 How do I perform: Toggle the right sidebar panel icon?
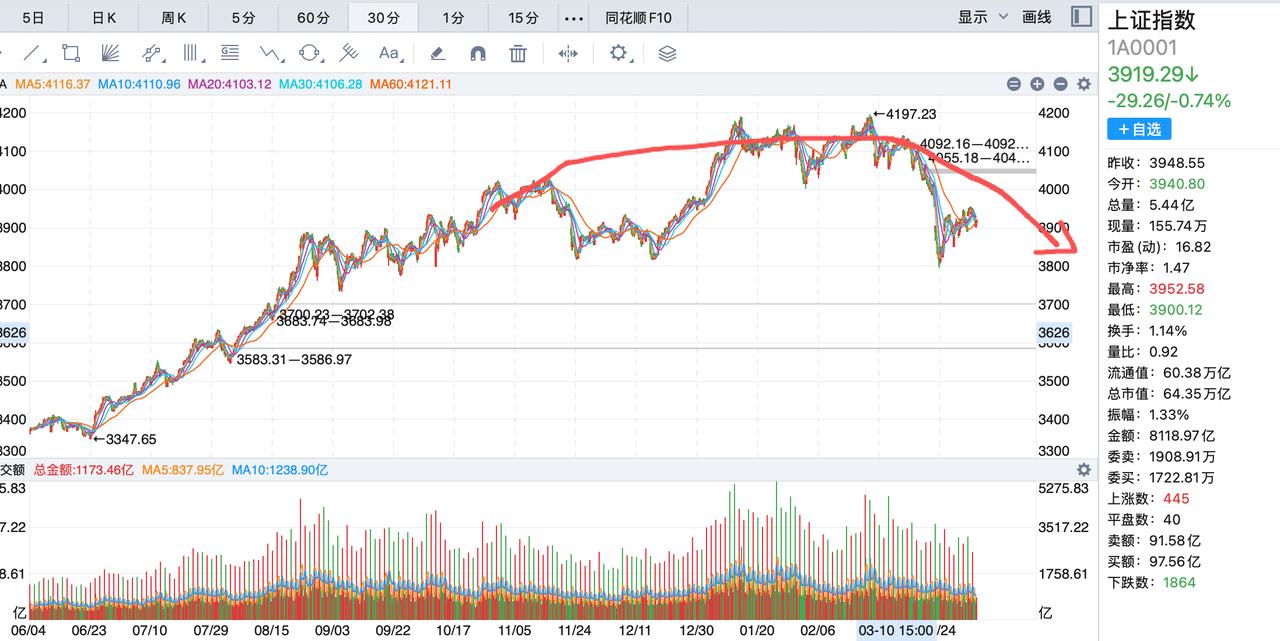click(x=1081, y=17)
